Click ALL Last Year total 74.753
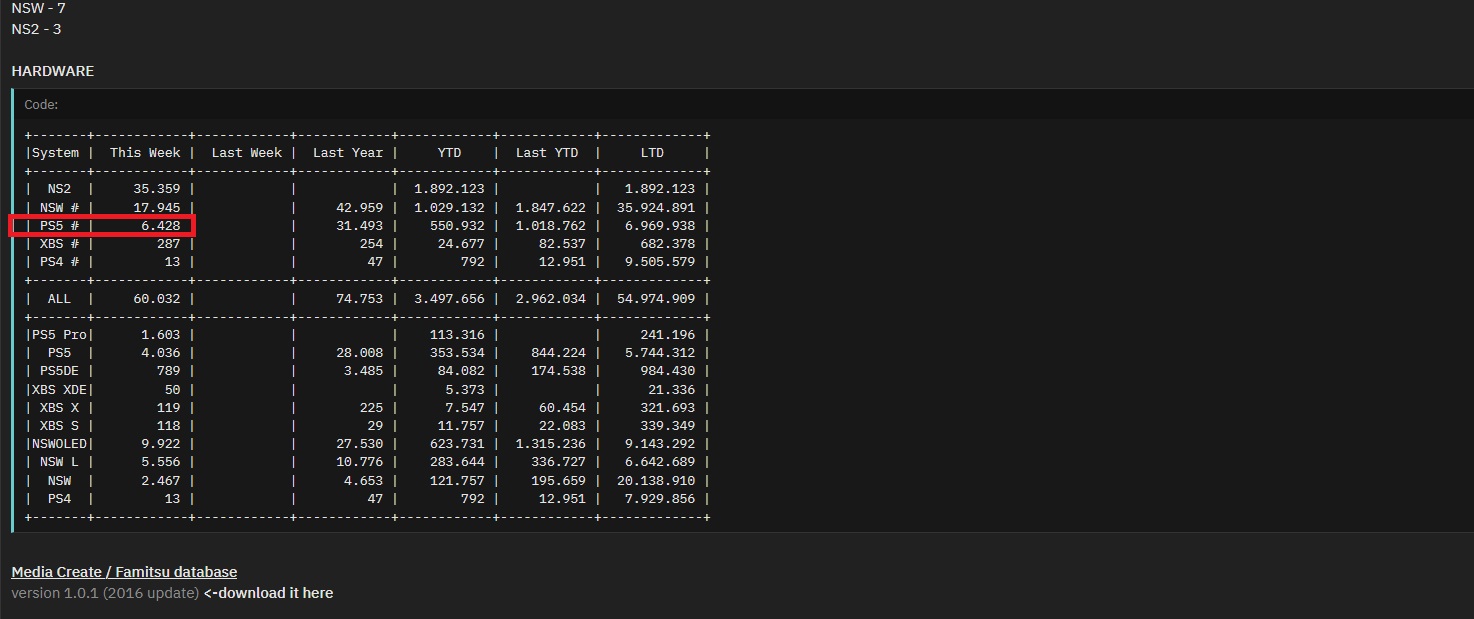The image size is (1474, 619). (359, 299)
